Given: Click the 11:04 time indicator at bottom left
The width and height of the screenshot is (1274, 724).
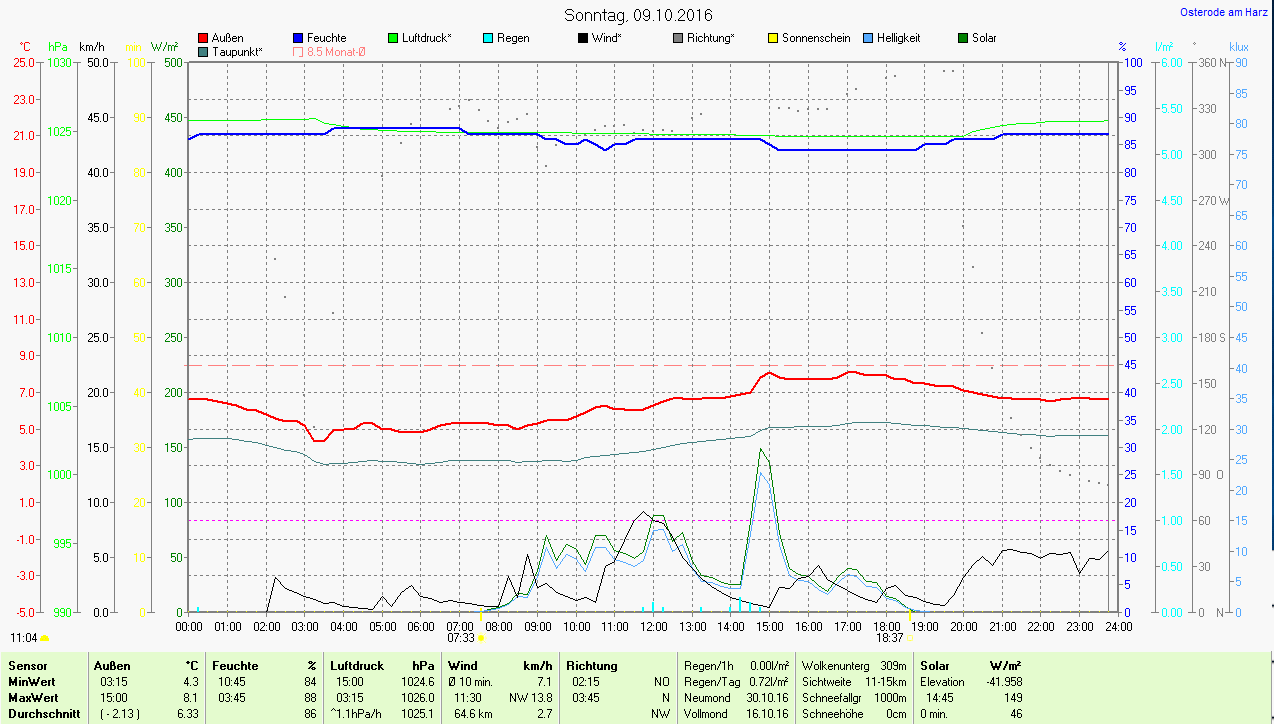Looking at the screenshot, I should point(24,637).
